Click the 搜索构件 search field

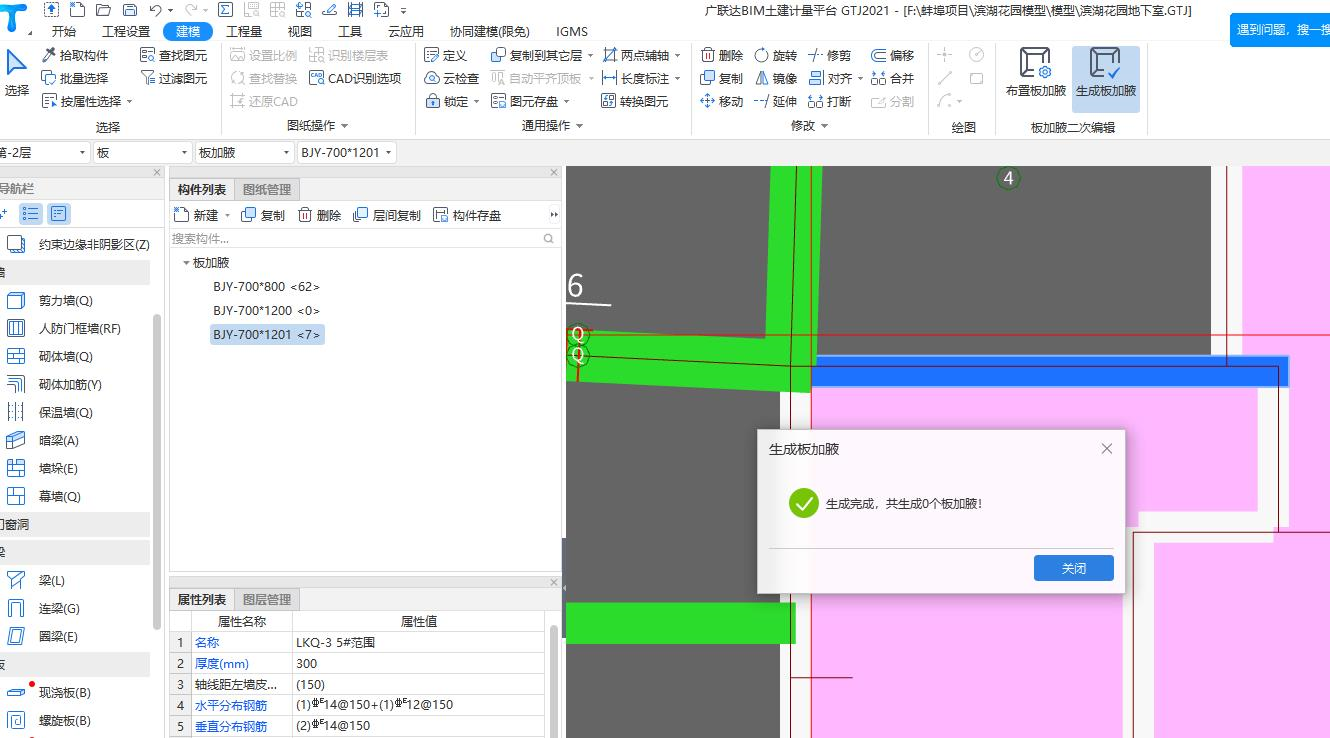pos(364,239)
